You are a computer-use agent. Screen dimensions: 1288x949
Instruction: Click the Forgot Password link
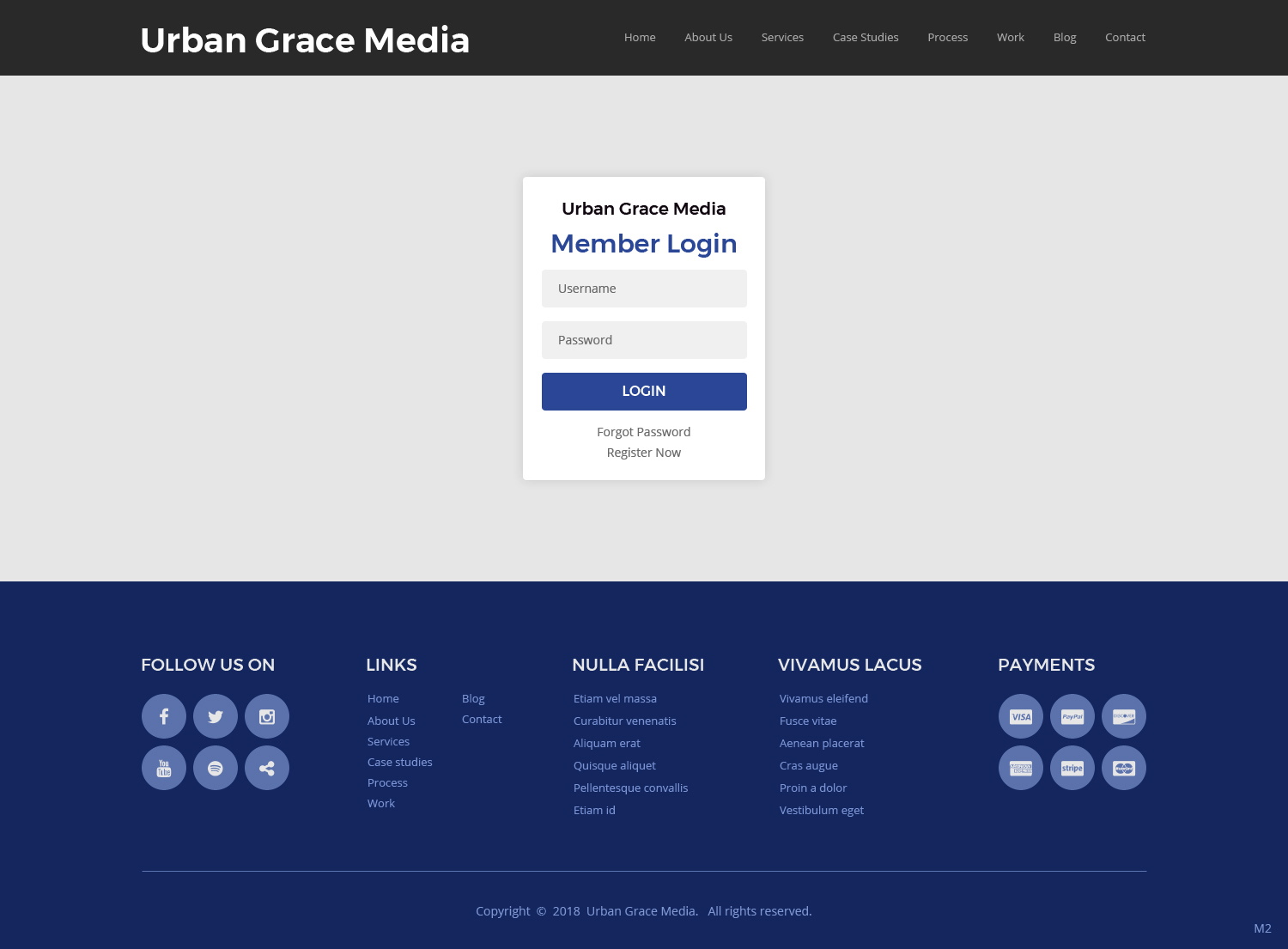tap(643, 431)
